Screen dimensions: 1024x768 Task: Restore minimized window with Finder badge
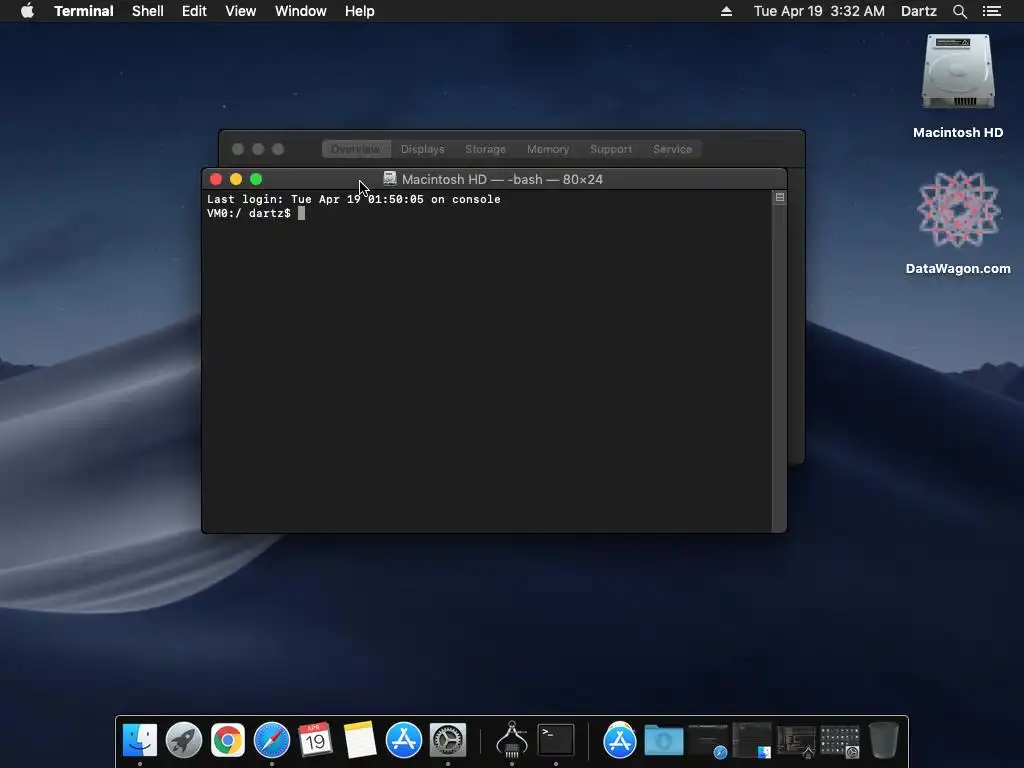click(x=752, y=740)
